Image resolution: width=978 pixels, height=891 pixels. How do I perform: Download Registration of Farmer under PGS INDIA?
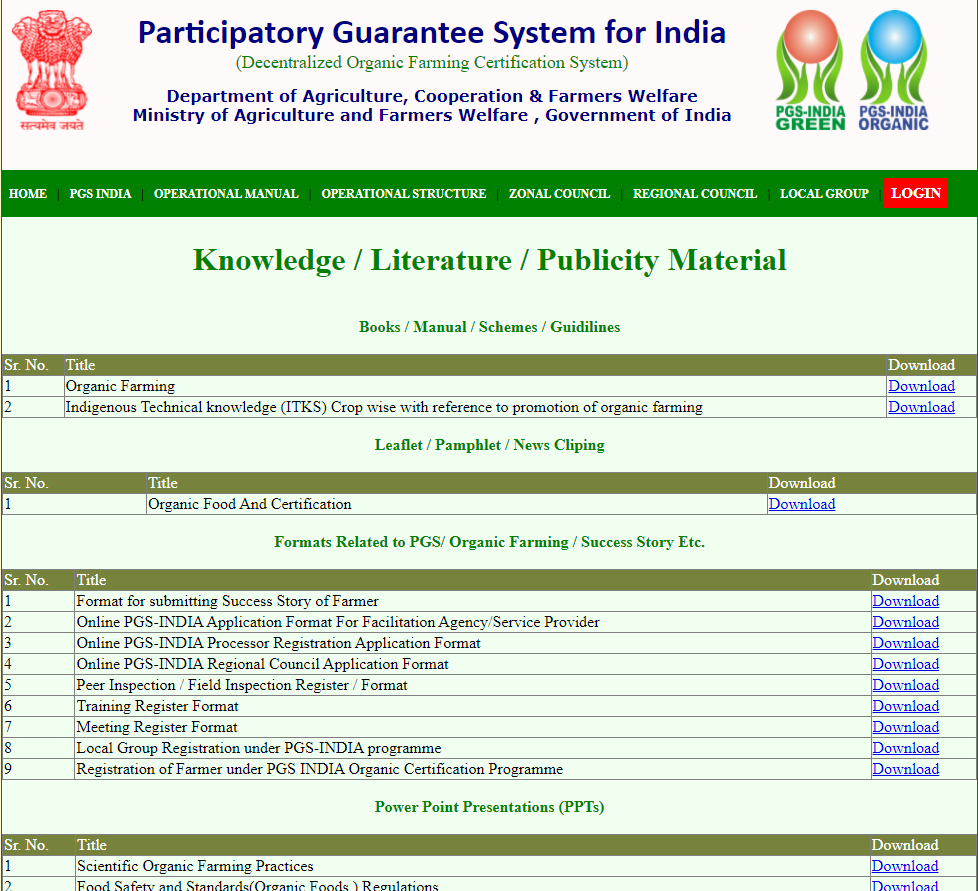pyautogui.click(x=905, y=769)
